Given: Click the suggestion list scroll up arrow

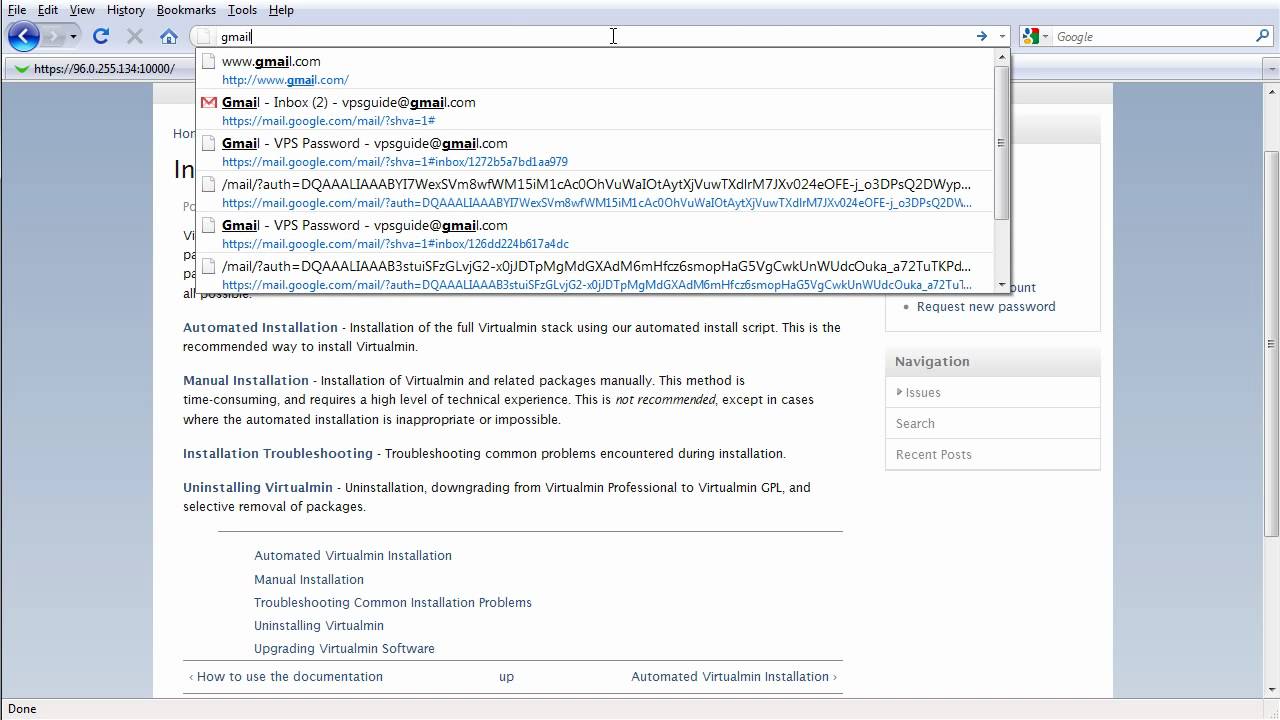Looking at the screenshot, I should (1002, 57).
